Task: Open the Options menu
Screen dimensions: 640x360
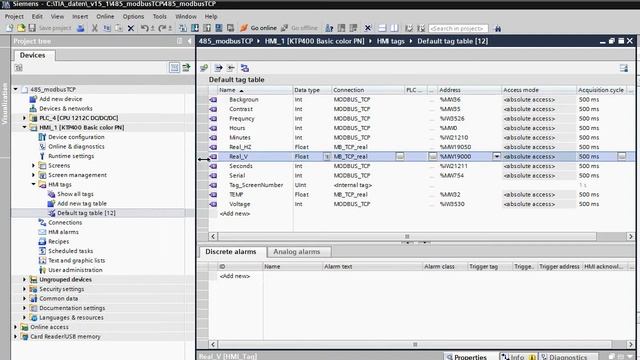Action: pos(133,16)
